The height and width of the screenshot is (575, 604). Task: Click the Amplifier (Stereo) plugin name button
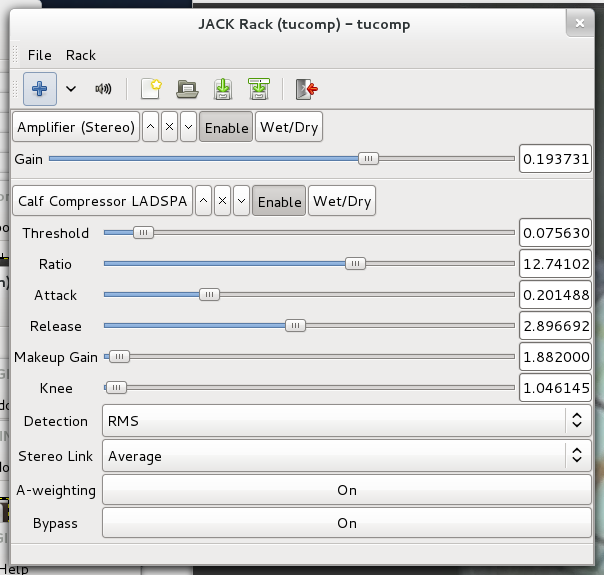[76, 127]
